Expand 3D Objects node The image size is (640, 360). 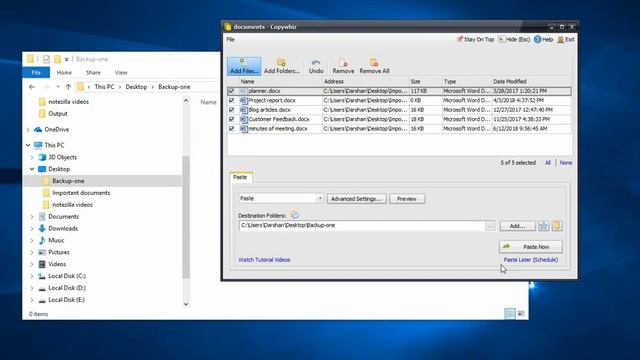pos(32,157)
